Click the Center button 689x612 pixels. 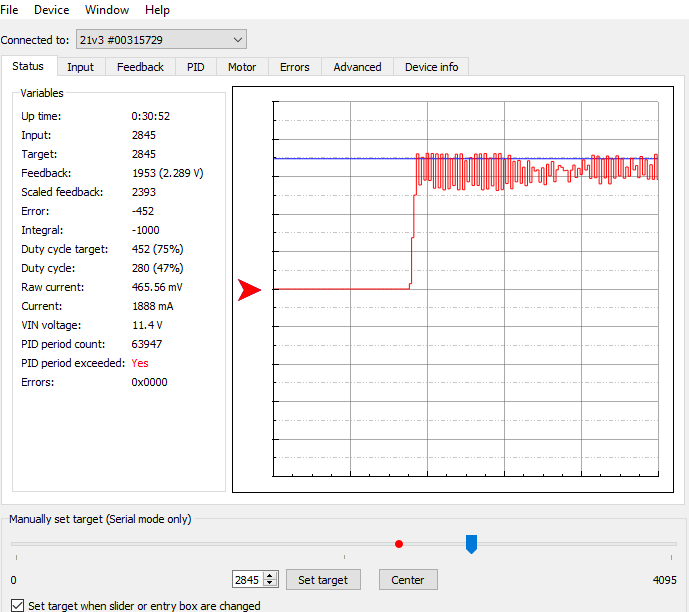tap(408, 580)
